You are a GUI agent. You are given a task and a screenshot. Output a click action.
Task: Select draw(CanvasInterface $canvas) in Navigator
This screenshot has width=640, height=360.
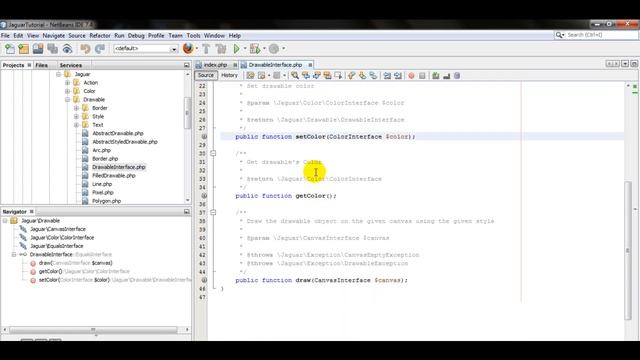tap(75, 263)
